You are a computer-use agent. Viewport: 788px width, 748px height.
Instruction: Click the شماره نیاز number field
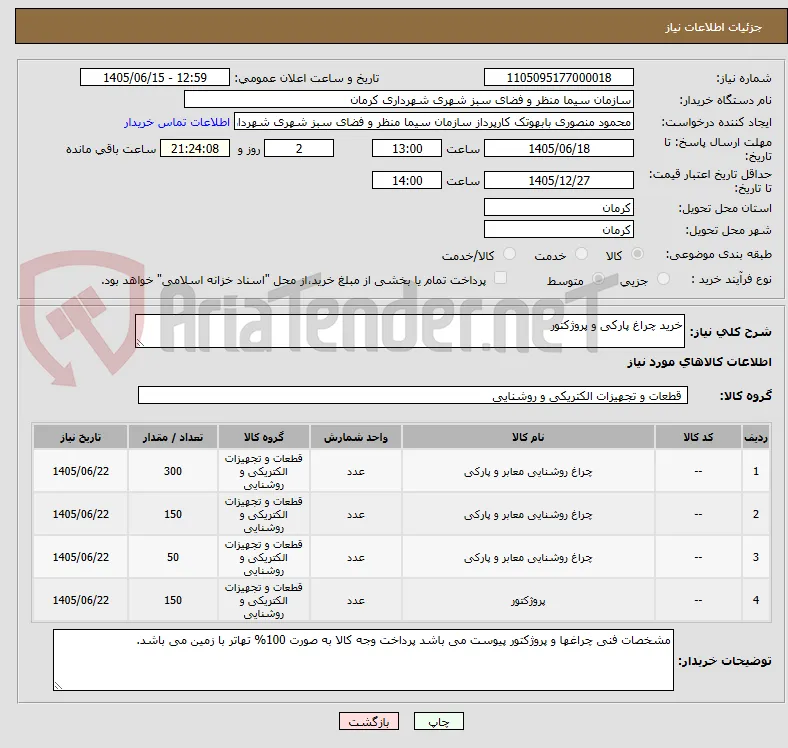(x=558, y=77)
